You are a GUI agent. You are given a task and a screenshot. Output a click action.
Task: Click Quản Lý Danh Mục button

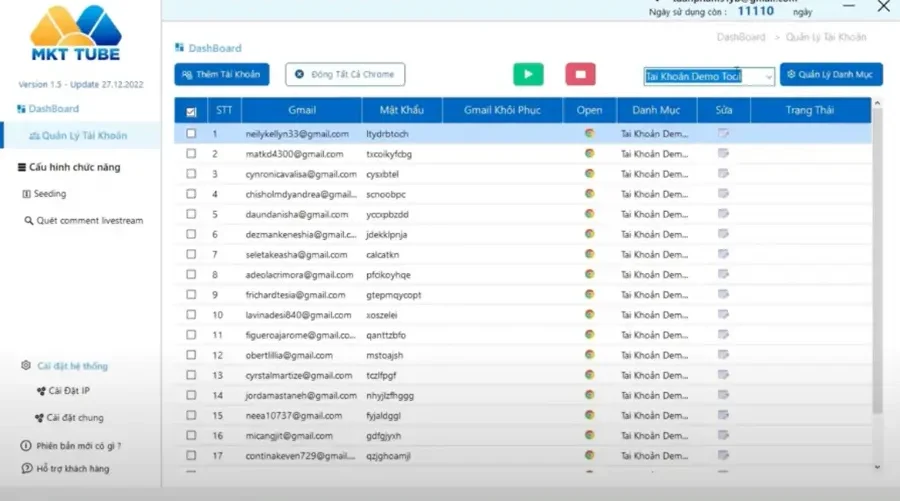tap(831, 74)
